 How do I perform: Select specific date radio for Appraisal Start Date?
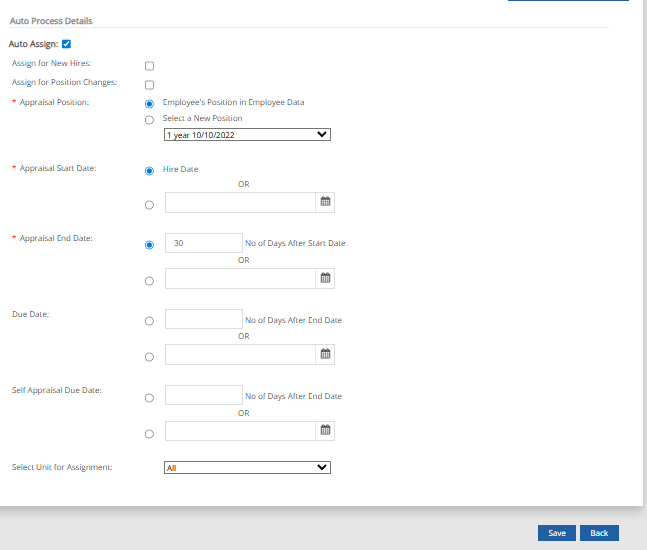coord(149,205)
